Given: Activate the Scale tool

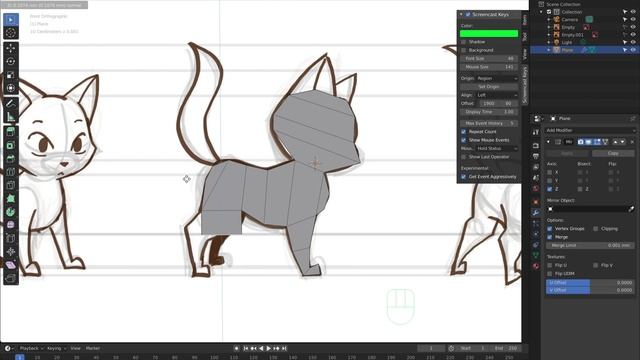Looking at the screenshot, I should (11, 75).
